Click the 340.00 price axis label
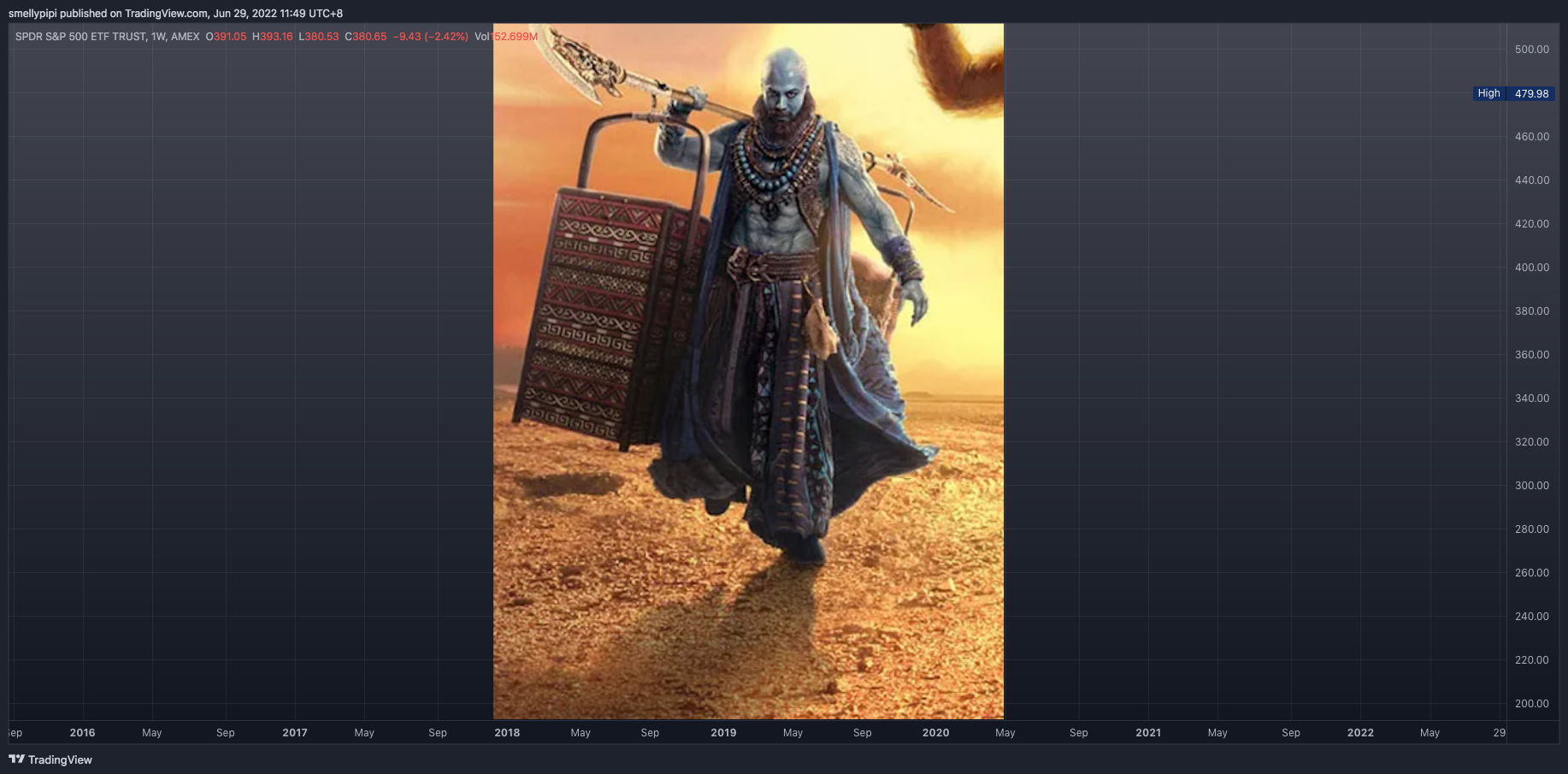This screenshot has width=1568, height=774. coord(1532,399)
